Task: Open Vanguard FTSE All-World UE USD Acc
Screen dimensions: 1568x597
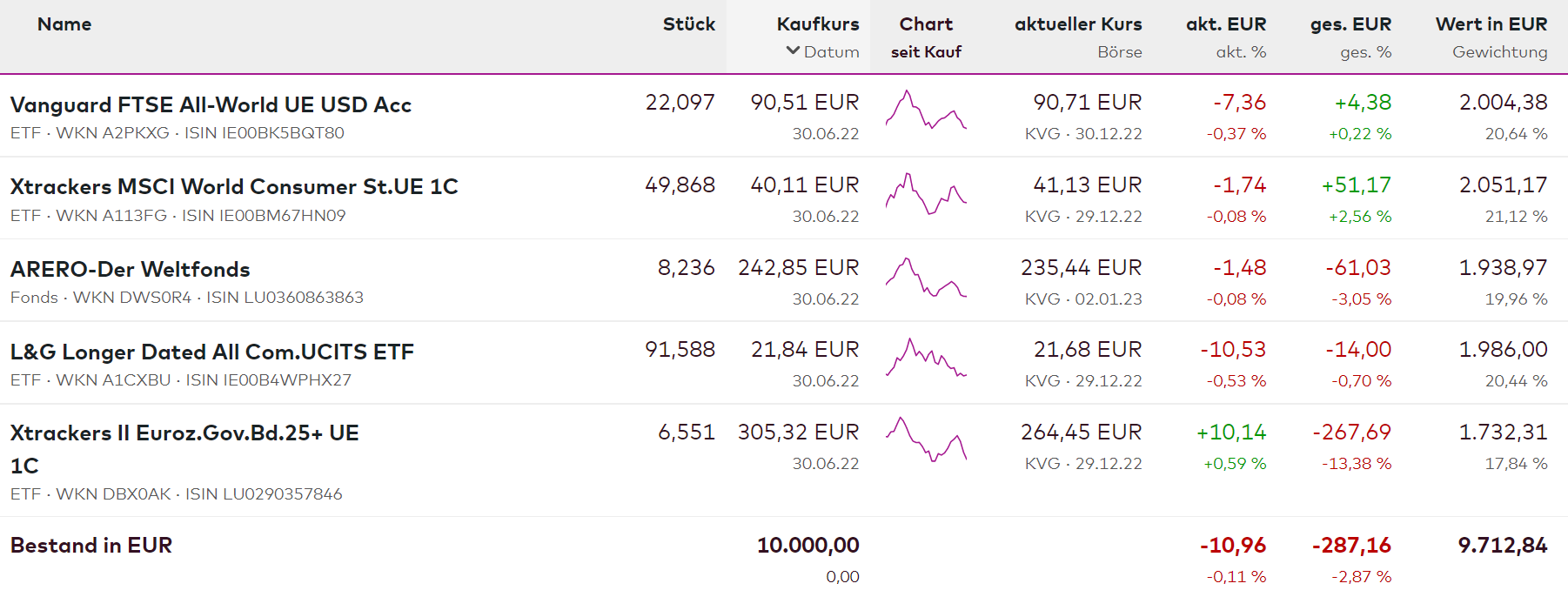Action: coord(211,105)
